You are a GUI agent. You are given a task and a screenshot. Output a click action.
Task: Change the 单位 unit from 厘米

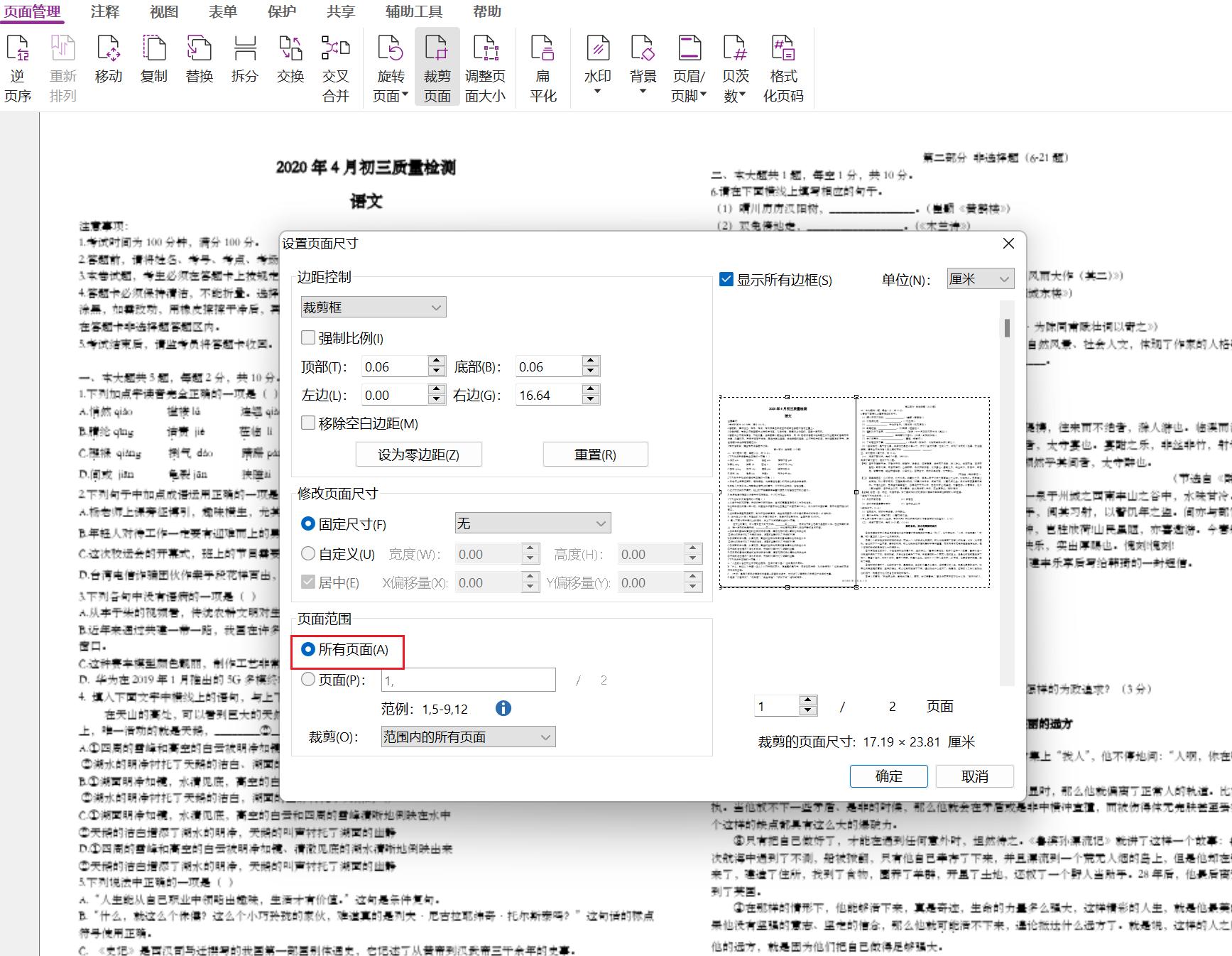coord(980,278)
